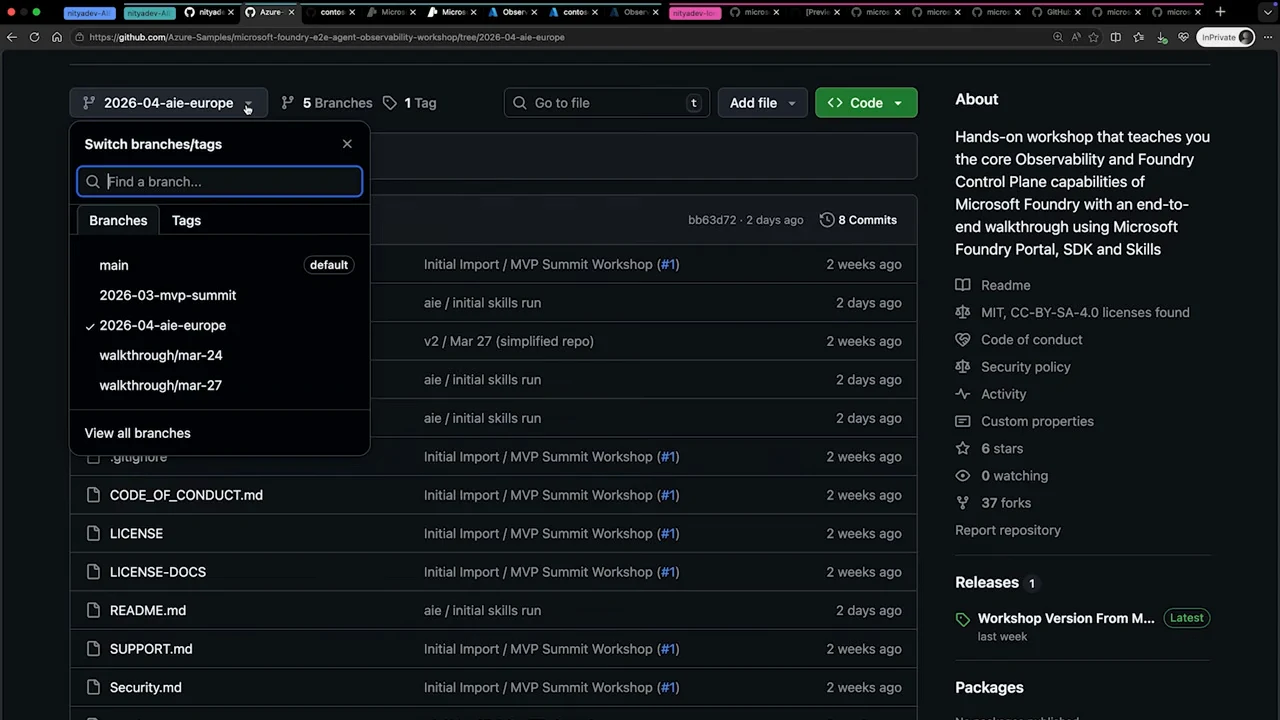Open Custom properties in About sidebar
This screenshot has width=1280, height=720.
pos(1037,421)
